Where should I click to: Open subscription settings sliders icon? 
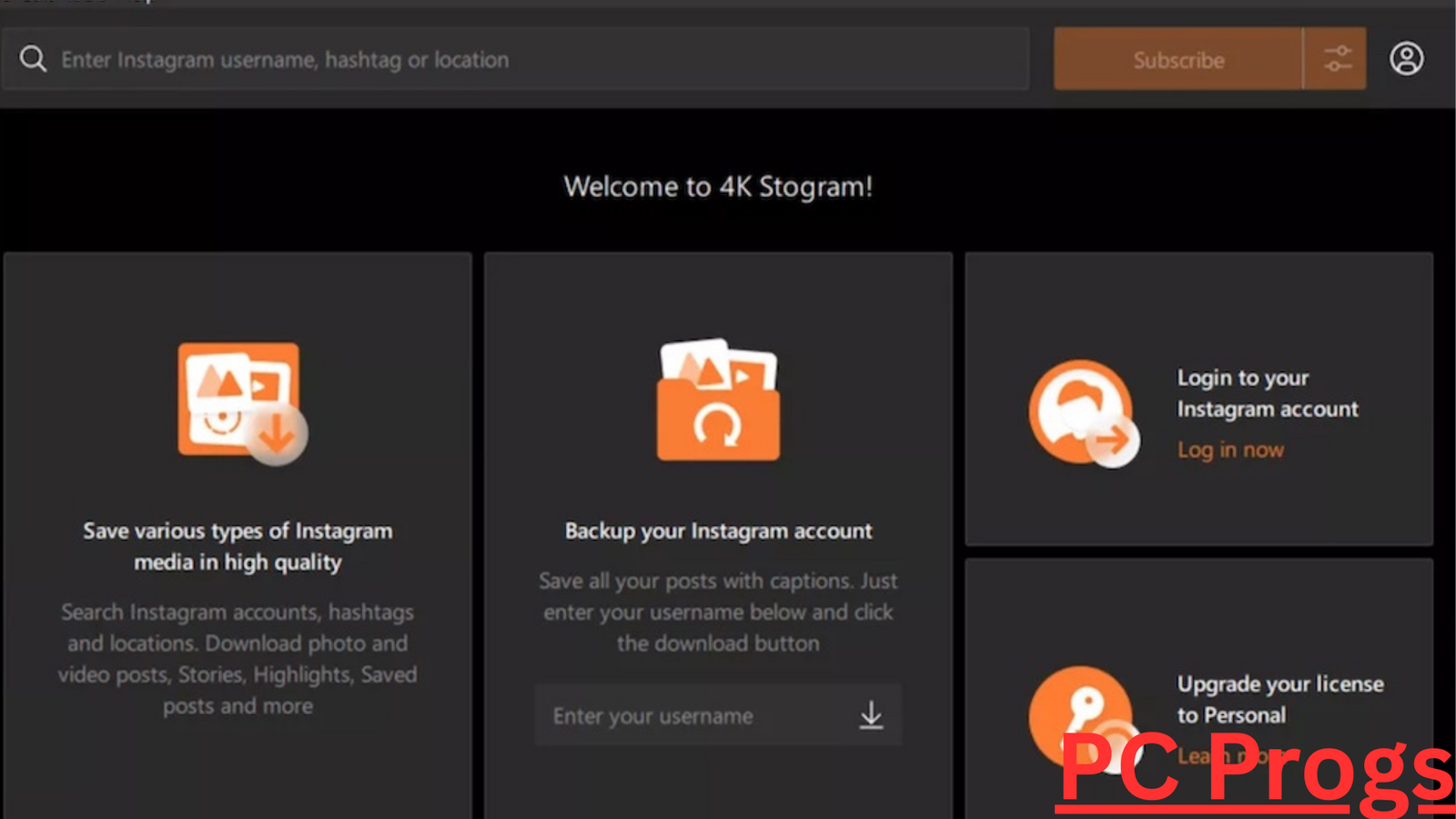click(1336, 59)
